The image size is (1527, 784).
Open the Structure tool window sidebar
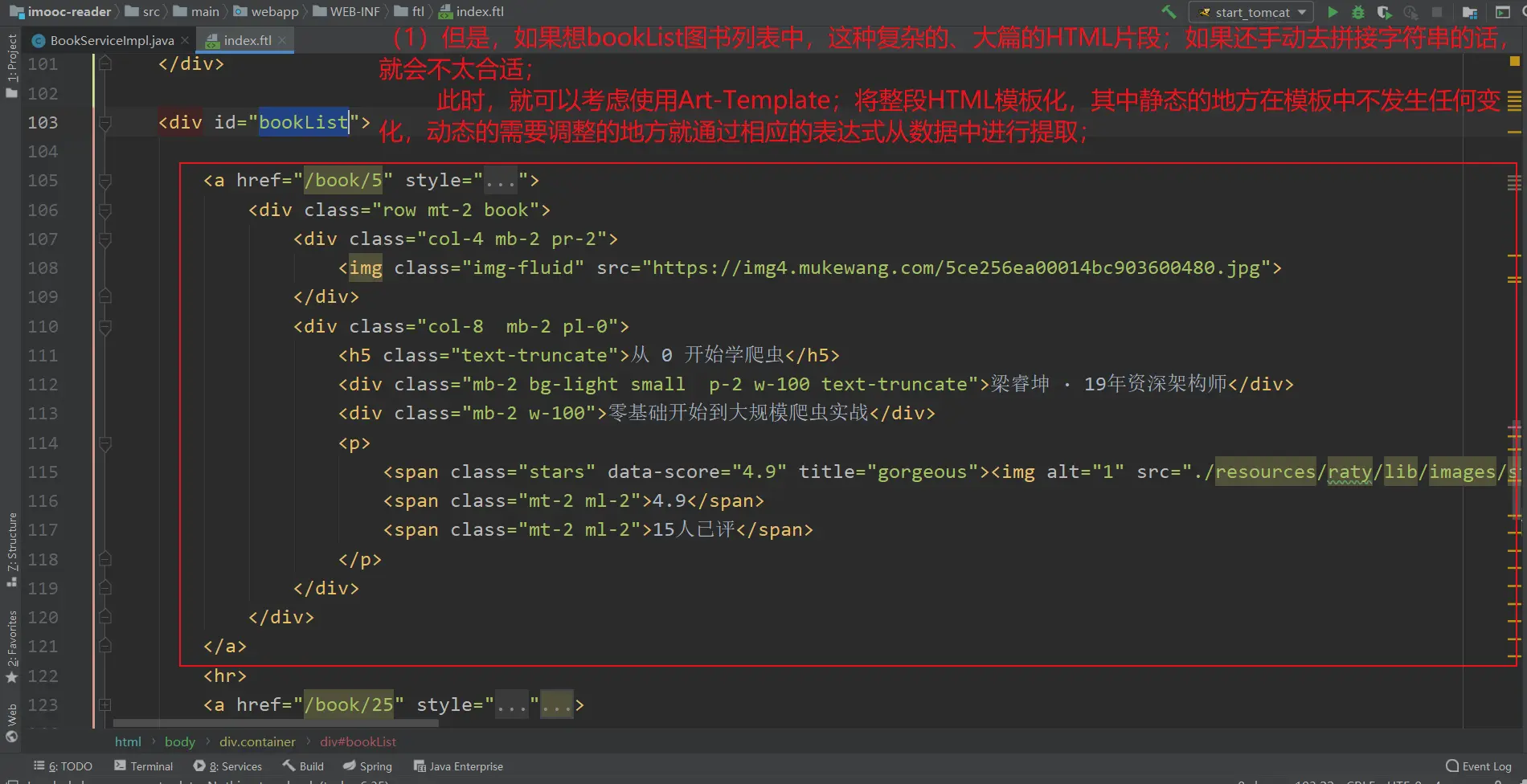11,549
